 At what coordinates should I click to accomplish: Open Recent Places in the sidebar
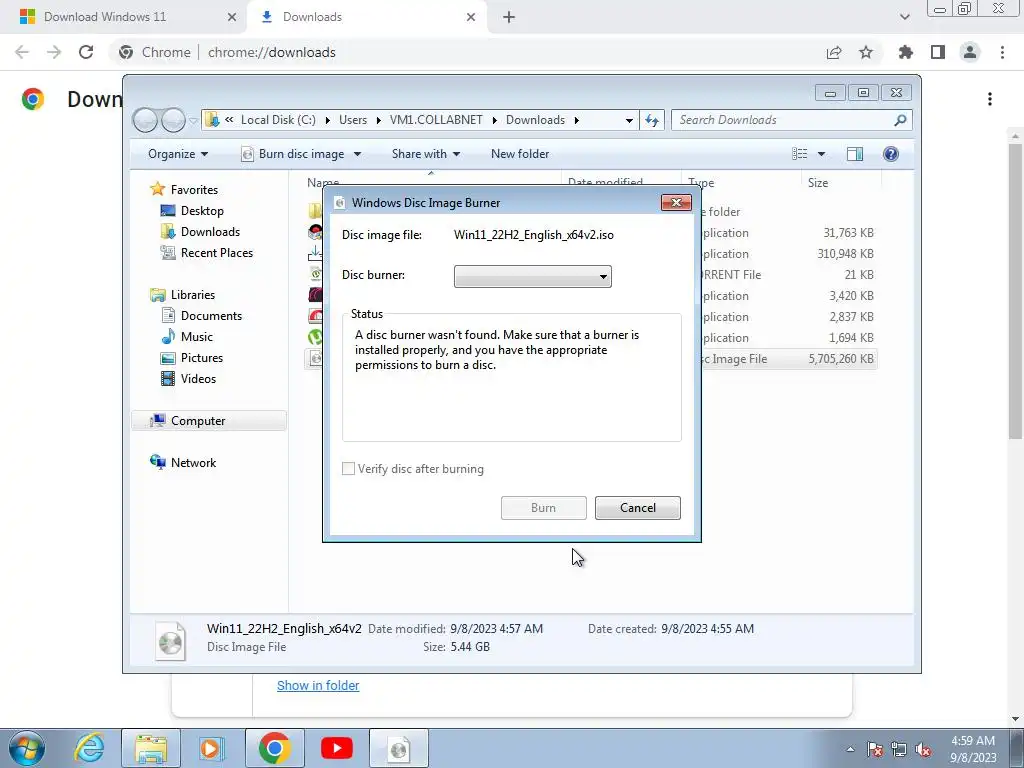[216, 253]
